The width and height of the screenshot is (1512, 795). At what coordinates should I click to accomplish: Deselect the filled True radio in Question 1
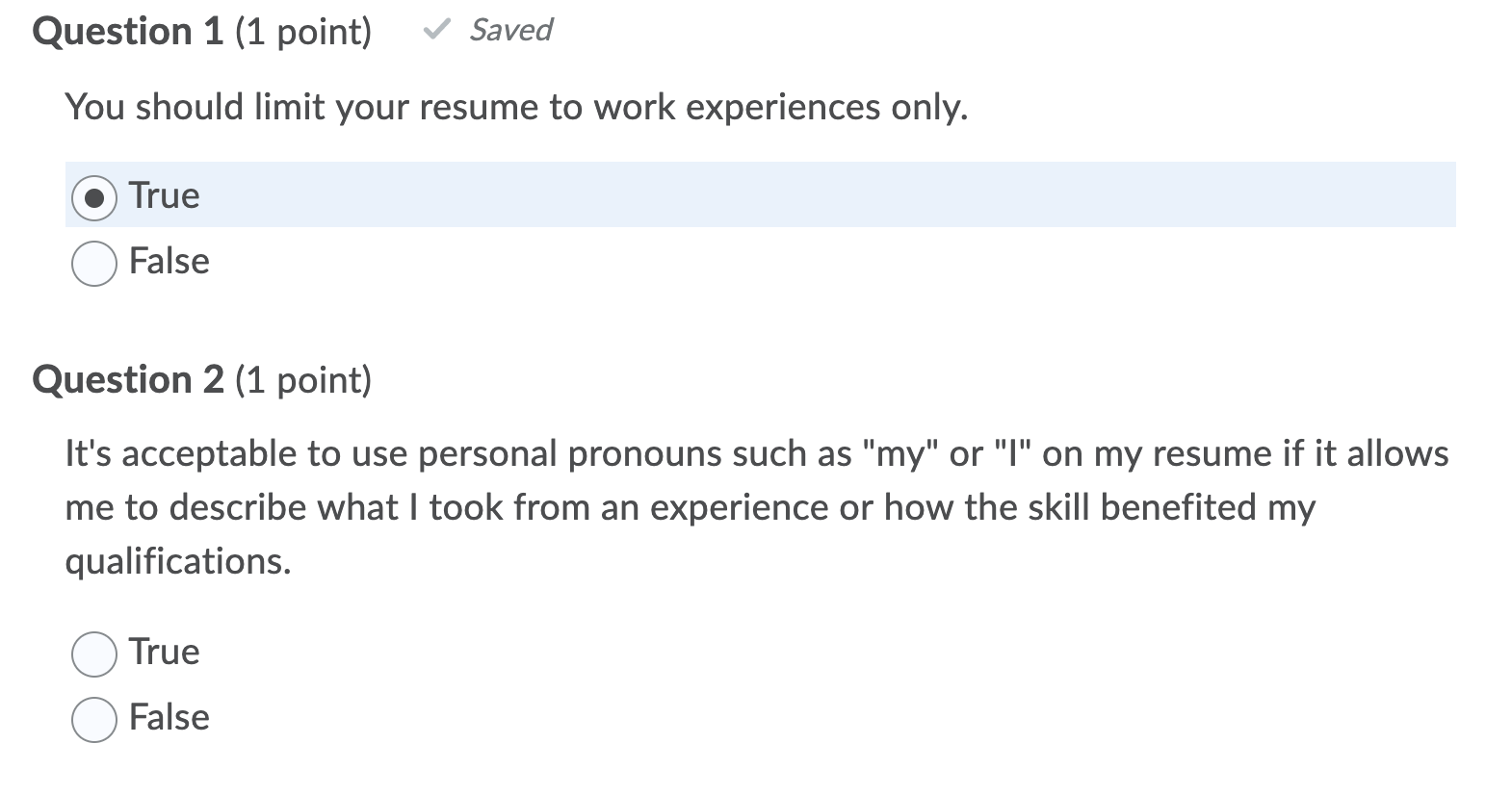[93, 198]
